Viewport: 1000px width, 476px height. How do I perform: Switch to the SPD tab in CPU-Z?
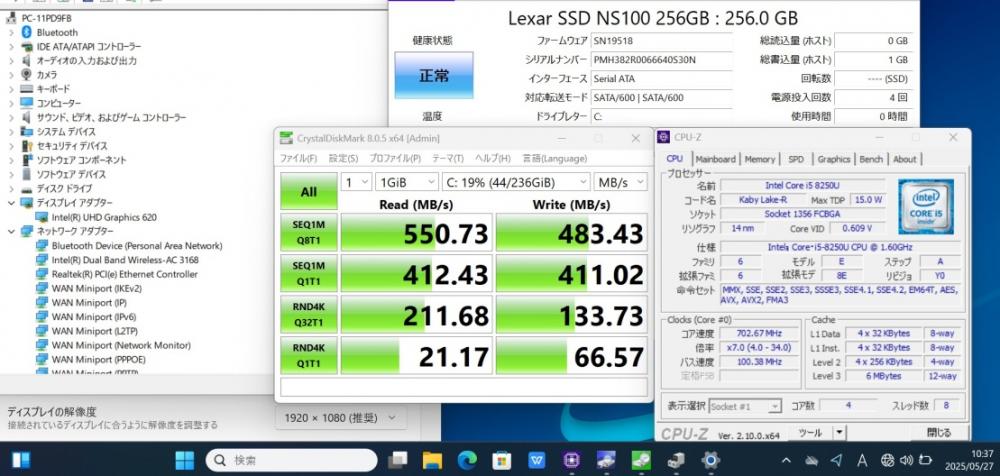click(796, 160)
